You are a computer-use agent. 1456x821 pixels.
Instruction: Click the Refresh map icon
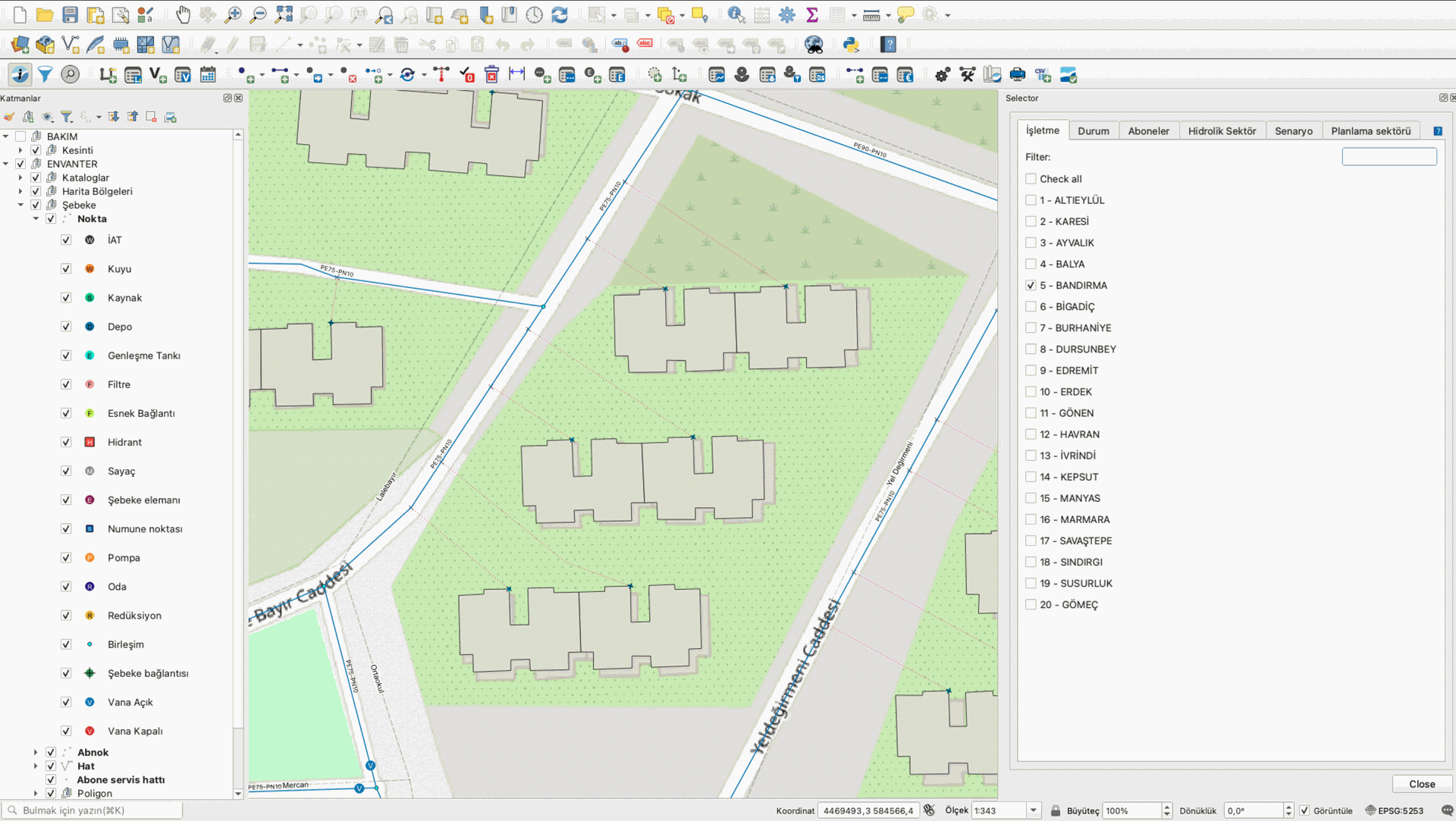pos(560,14)
